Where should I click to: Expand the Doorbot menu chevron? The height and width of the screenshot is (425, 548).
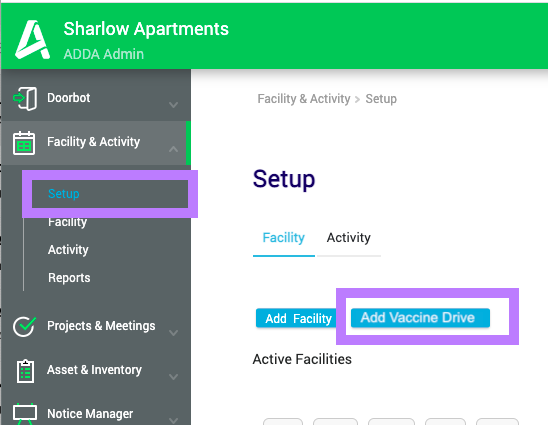tap(173, 105)
